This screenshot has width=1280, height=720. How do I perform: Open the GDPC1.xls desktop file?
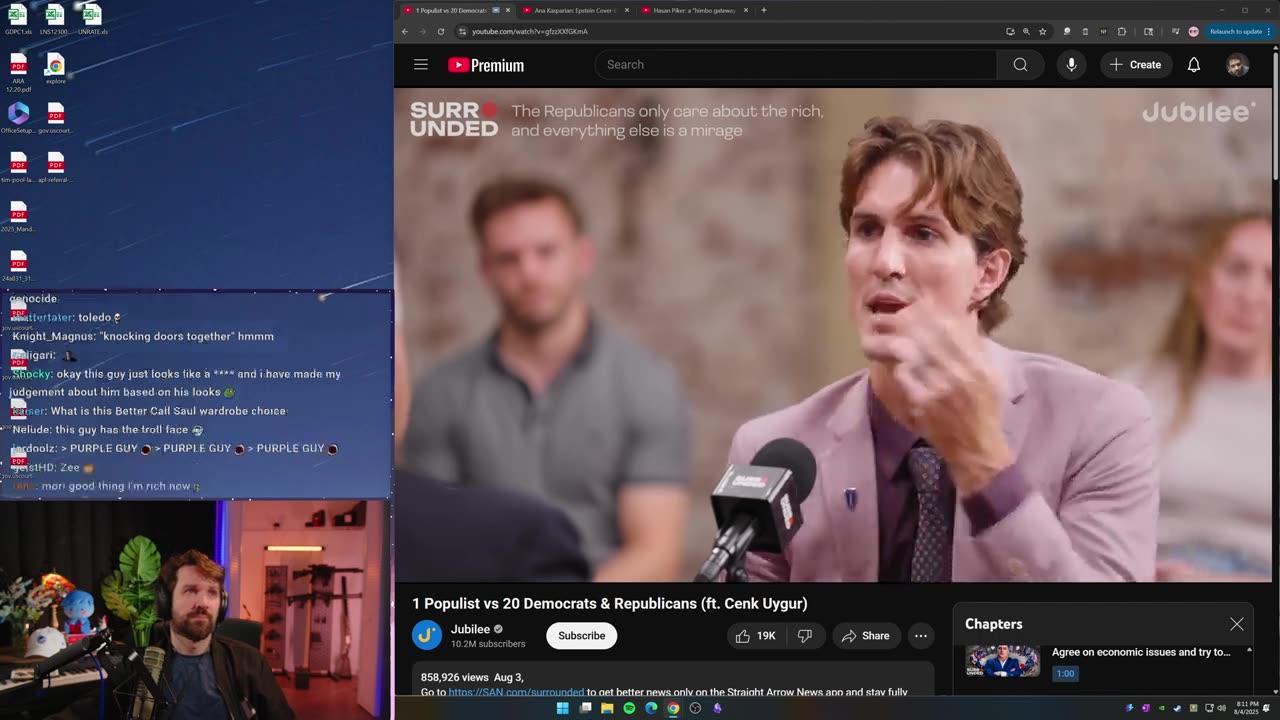(x=18, y=19)
